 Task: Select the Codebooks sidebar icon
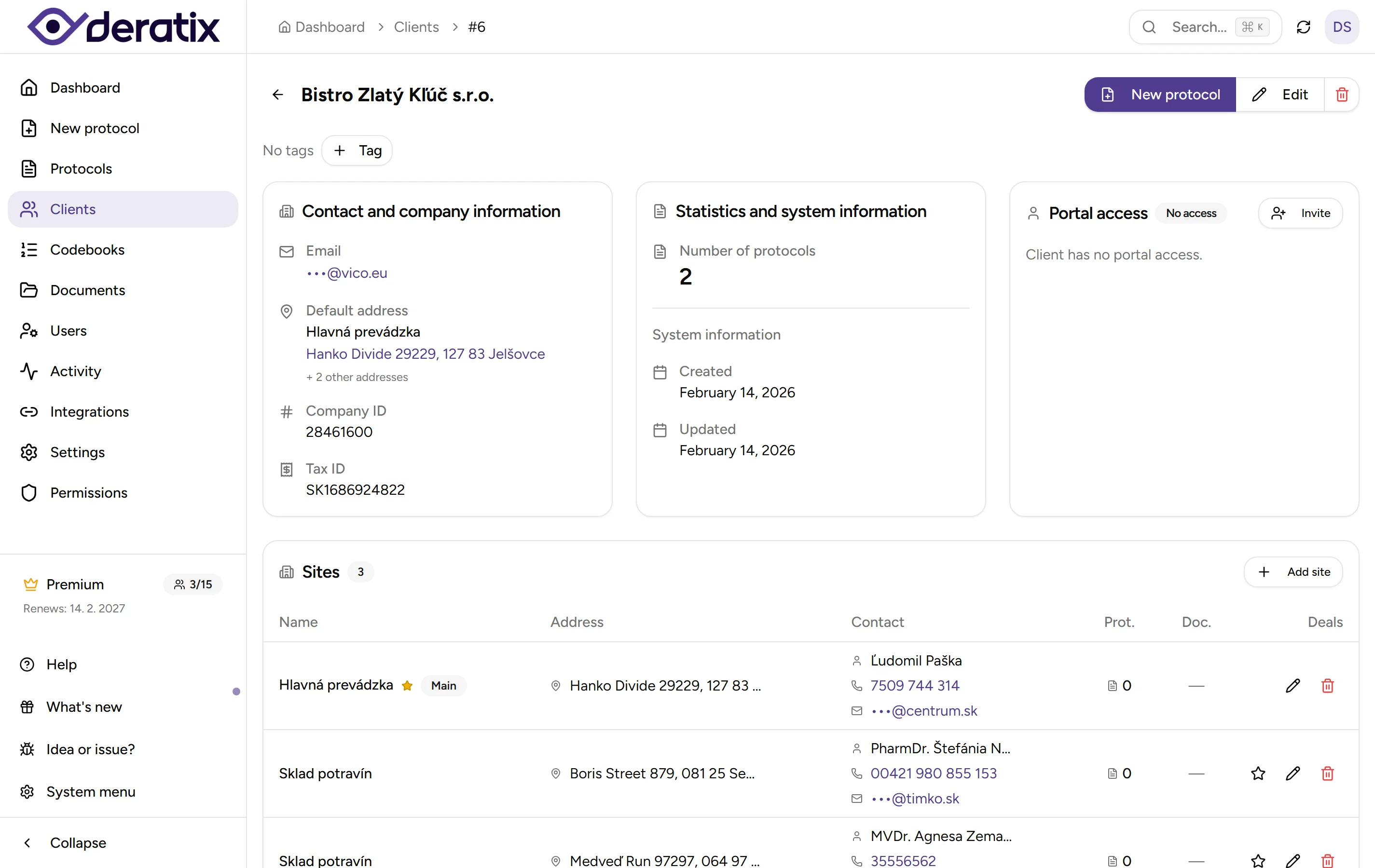click(29, 249)
